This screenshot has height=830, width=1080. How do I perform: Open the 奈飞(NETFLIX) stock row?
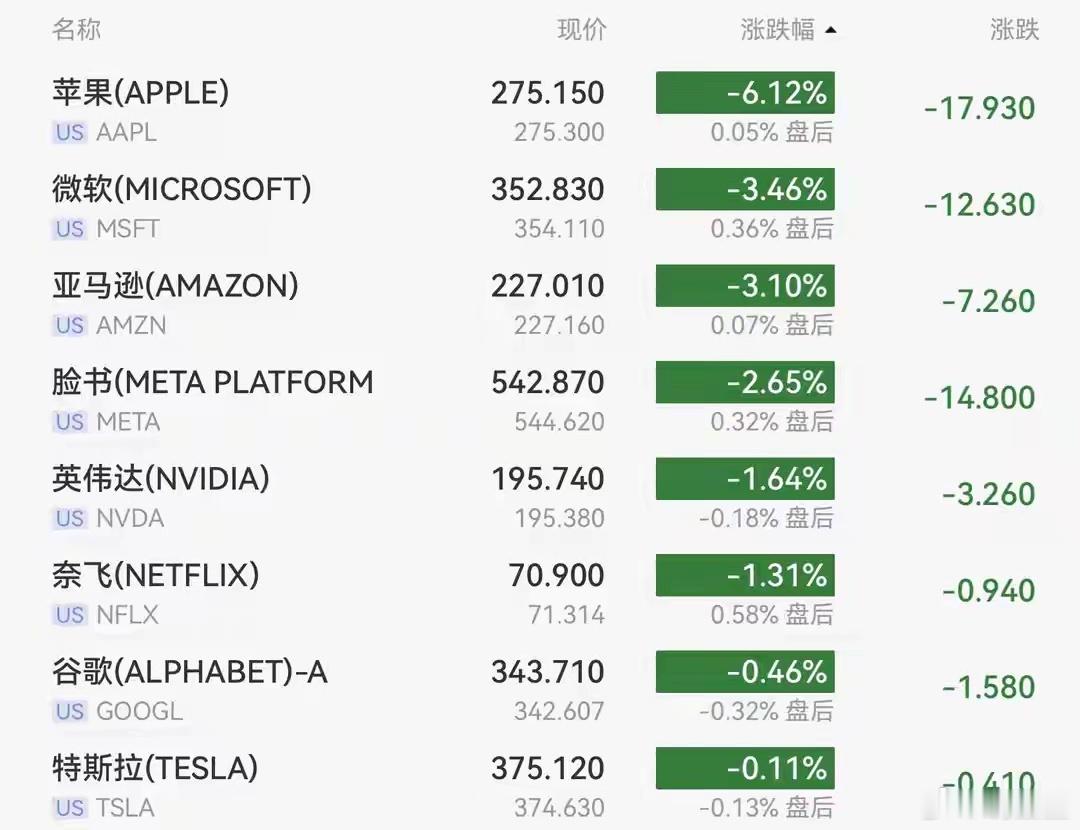tap(540, 592)
